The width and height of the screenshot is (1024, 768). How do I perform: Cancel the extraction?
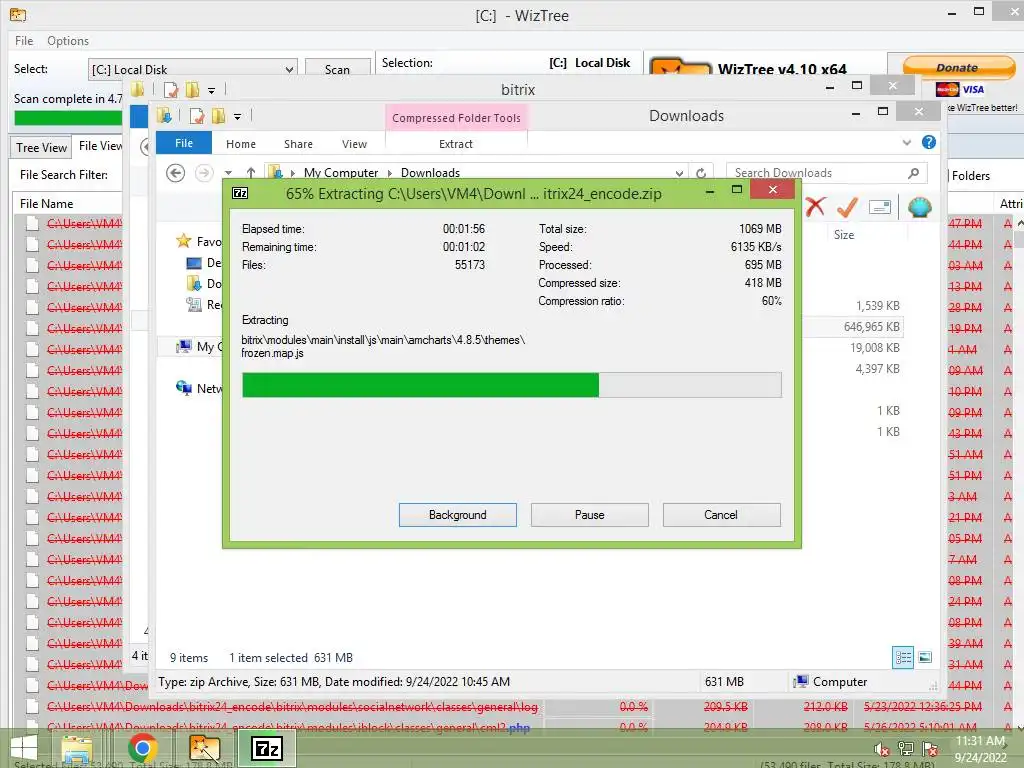[721, 515]
